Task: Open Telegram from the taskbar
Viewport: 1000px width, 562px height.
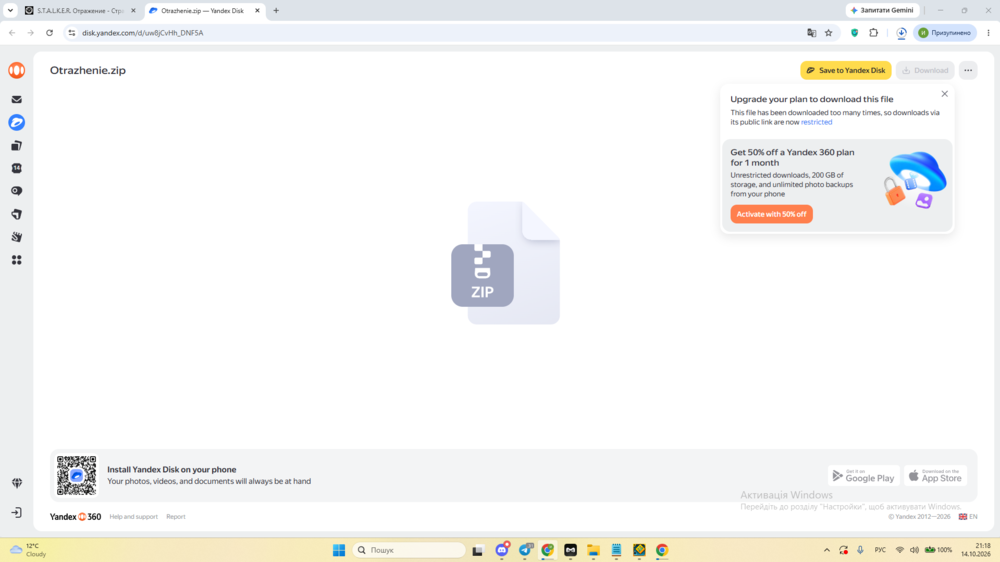Action: click(x=525, y=550)
